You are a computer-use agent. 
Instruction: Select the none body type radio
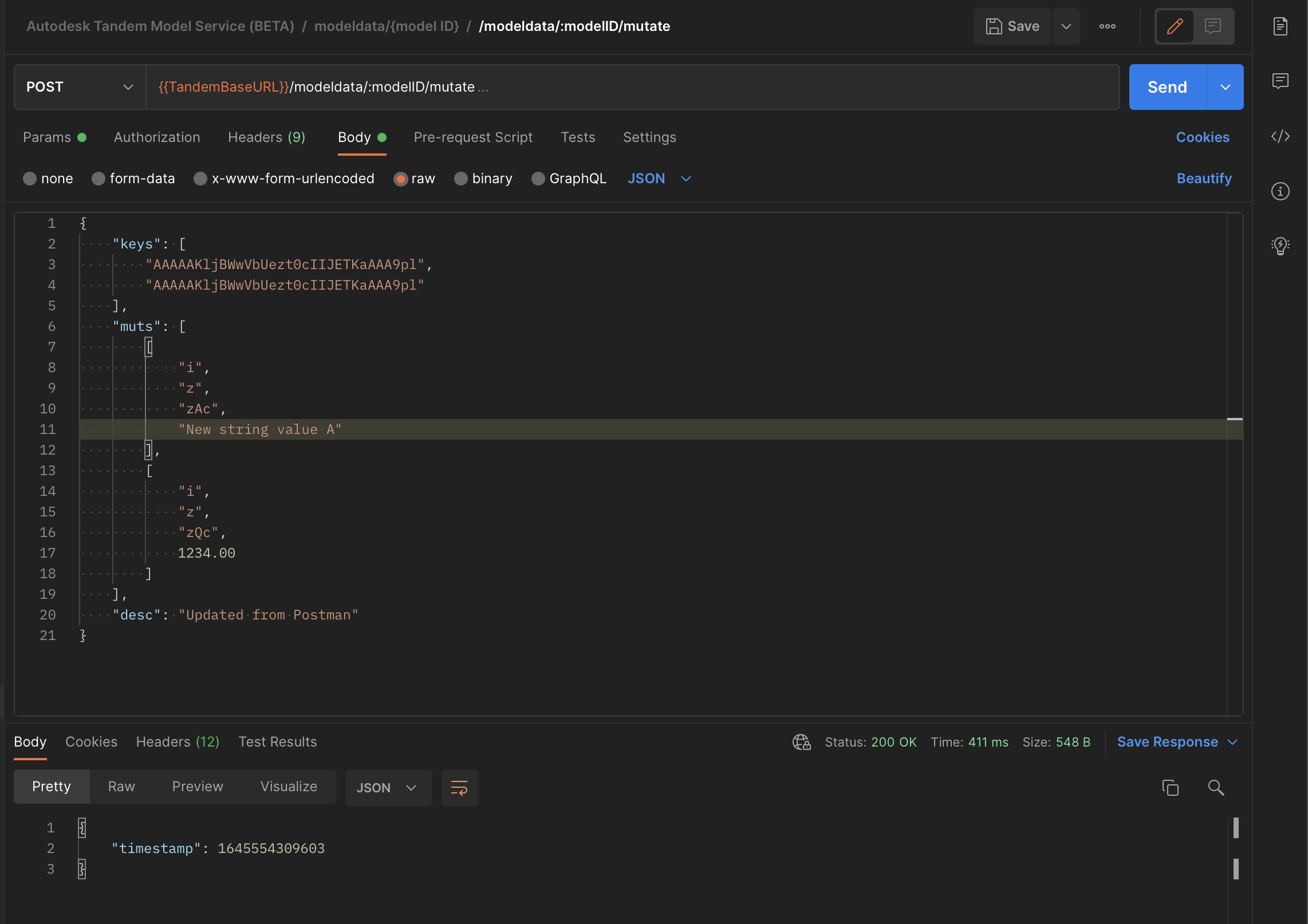point(30,179)
